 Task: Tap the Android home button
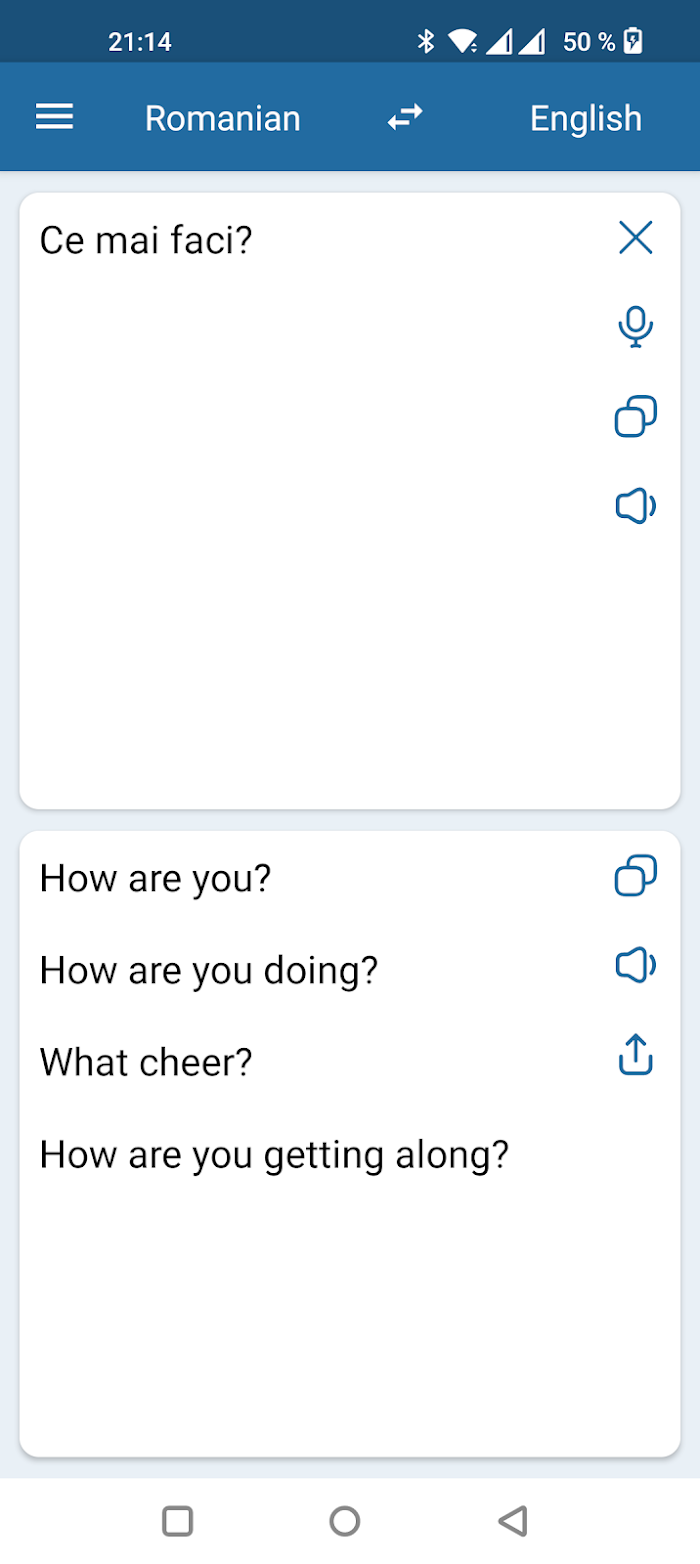(345, 1521)
